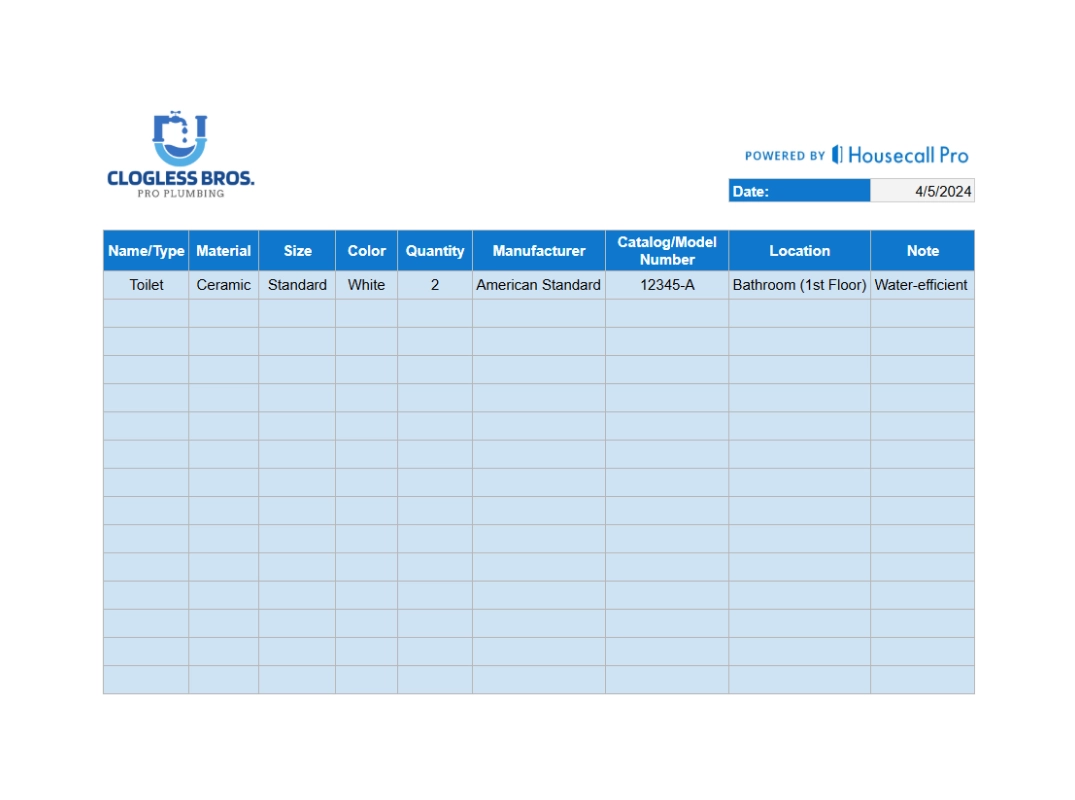1075x800 pixels.
Task: Click the Housecall Pro logo icon
Action: (x=838, y=155)
